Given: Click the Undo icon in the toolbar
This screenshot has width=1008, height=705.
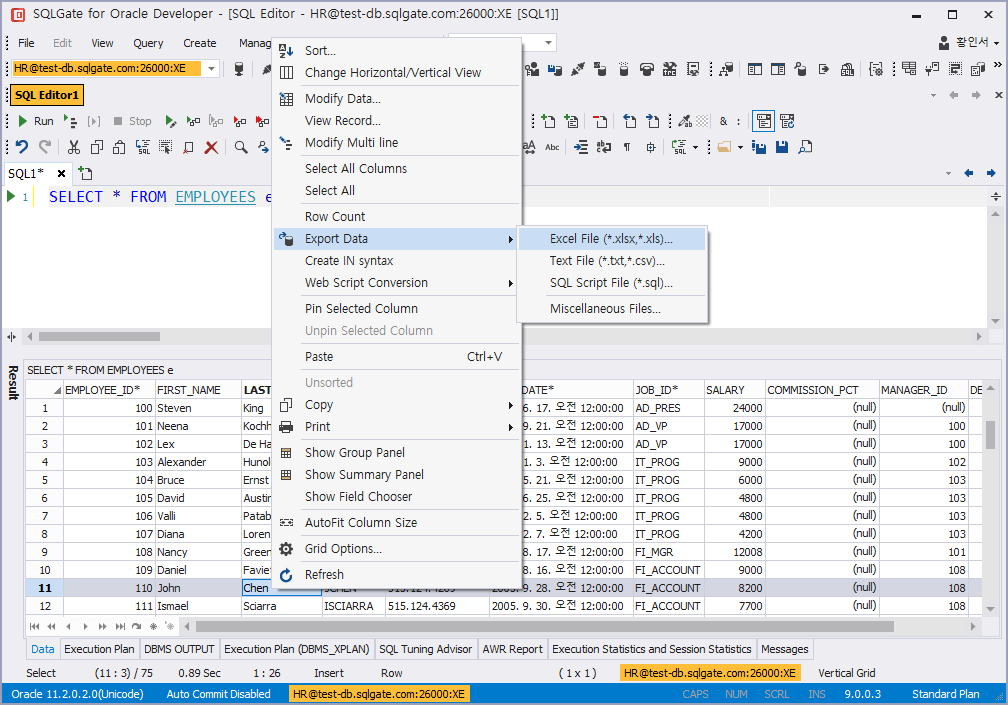Looking at the screenshot, I should pos(22,147).
